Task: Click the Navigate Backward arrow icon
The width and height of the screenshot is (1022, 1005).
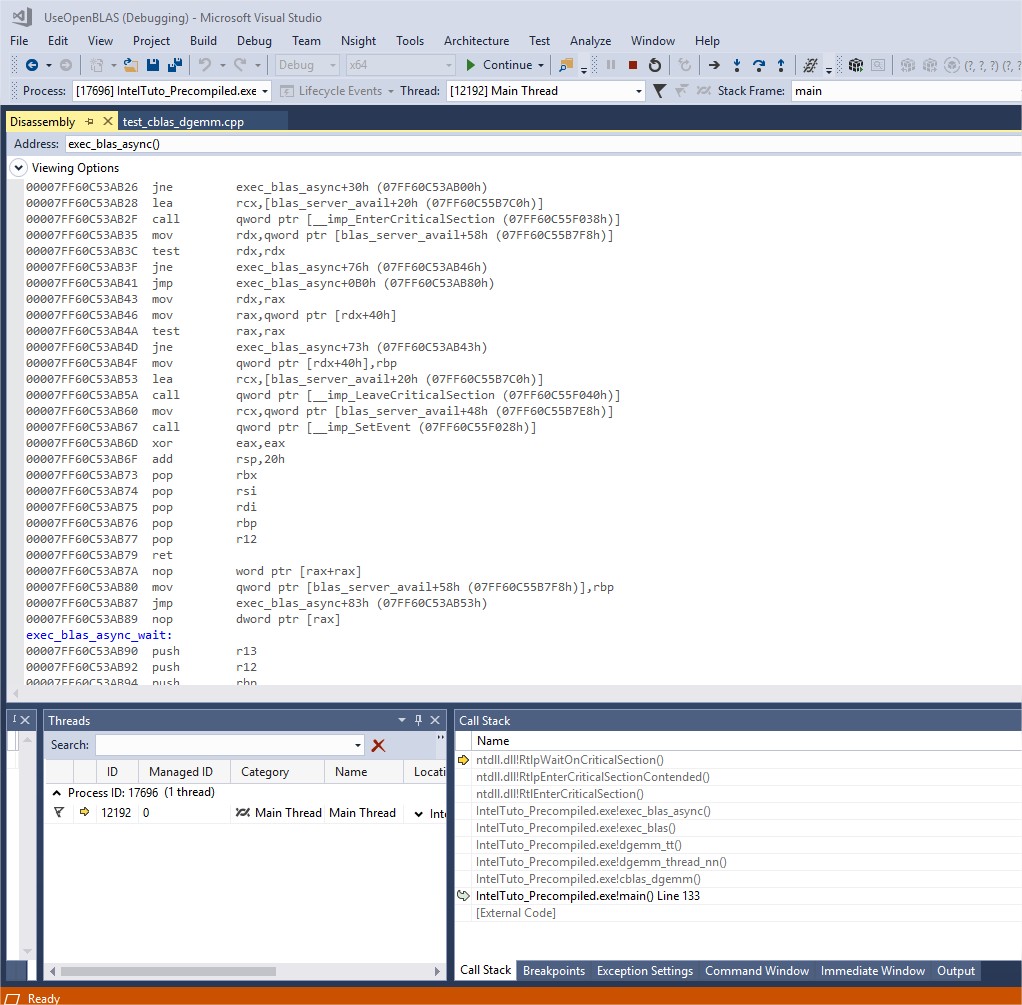Action: pos(31,65)
